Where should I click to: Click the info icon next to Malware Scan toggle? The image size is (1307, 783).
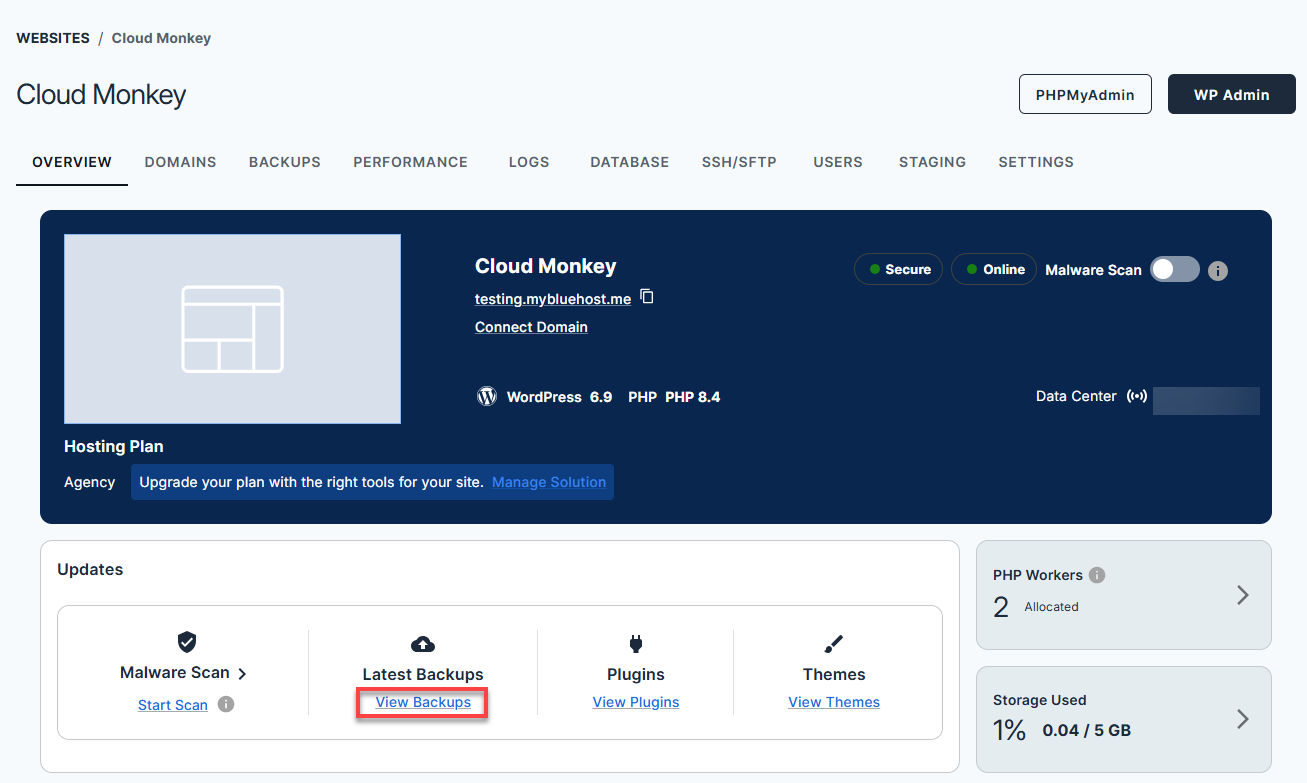pos(1217,269)
